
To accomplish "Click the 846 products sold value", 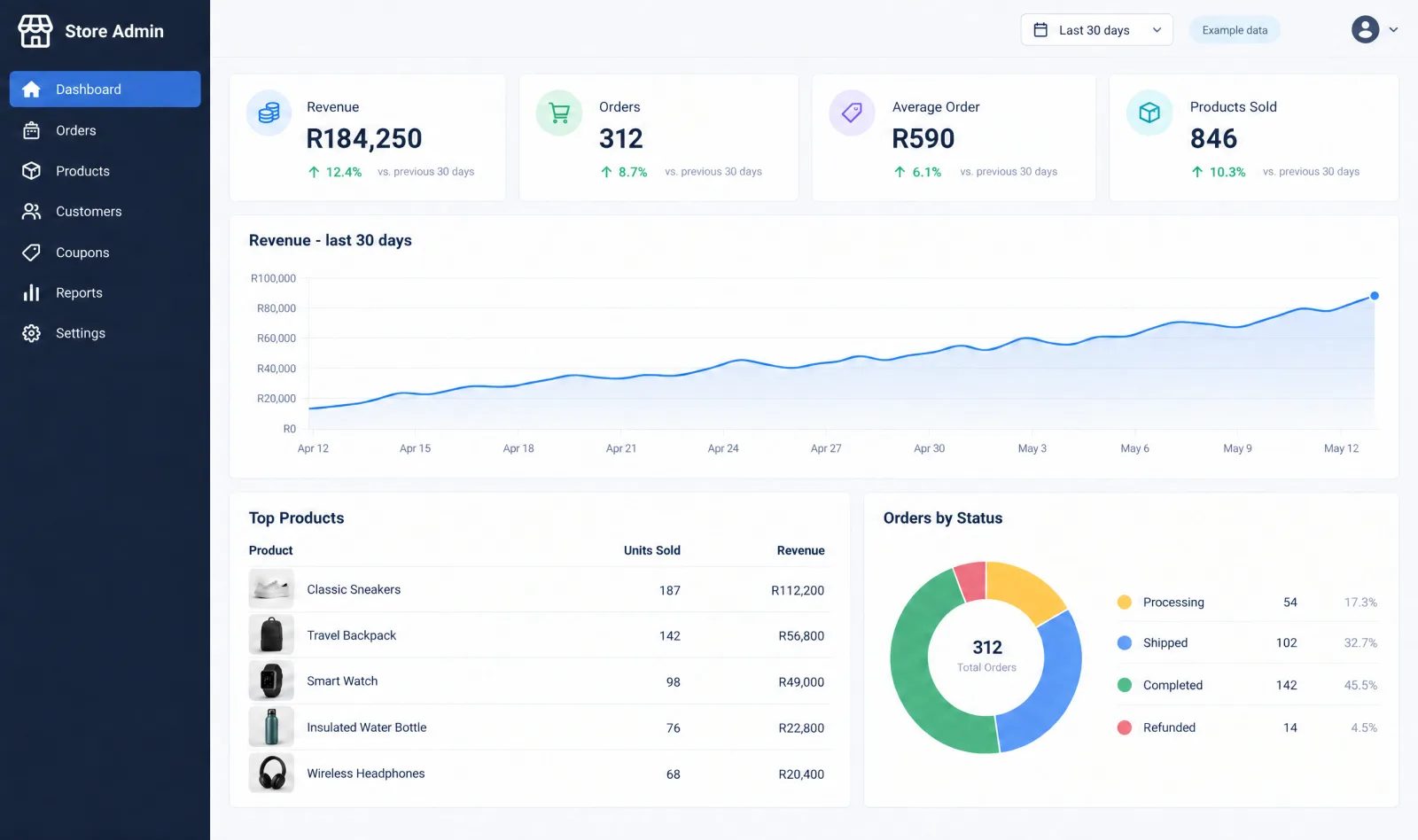I will [1213, 139].
